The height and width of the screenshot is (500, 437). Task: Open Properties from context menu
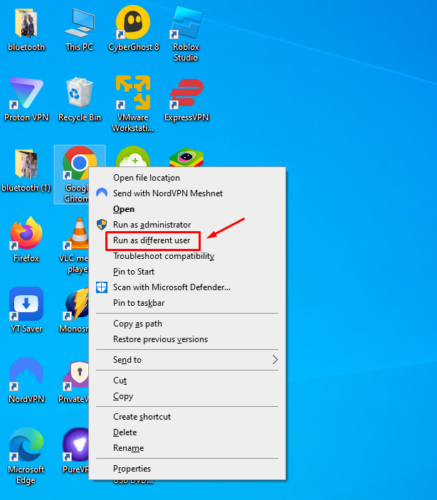pyautogui.click(x=187, y=469)
